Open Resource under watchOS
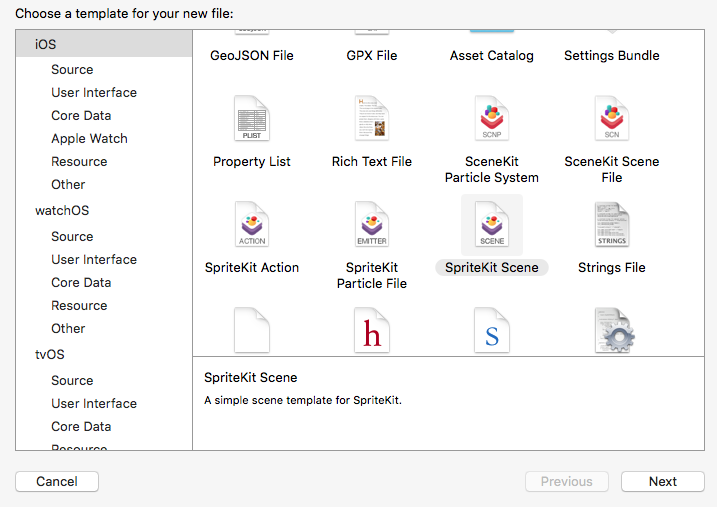The height and width of the screenshot is (507, 717). [x=79, y=305]
